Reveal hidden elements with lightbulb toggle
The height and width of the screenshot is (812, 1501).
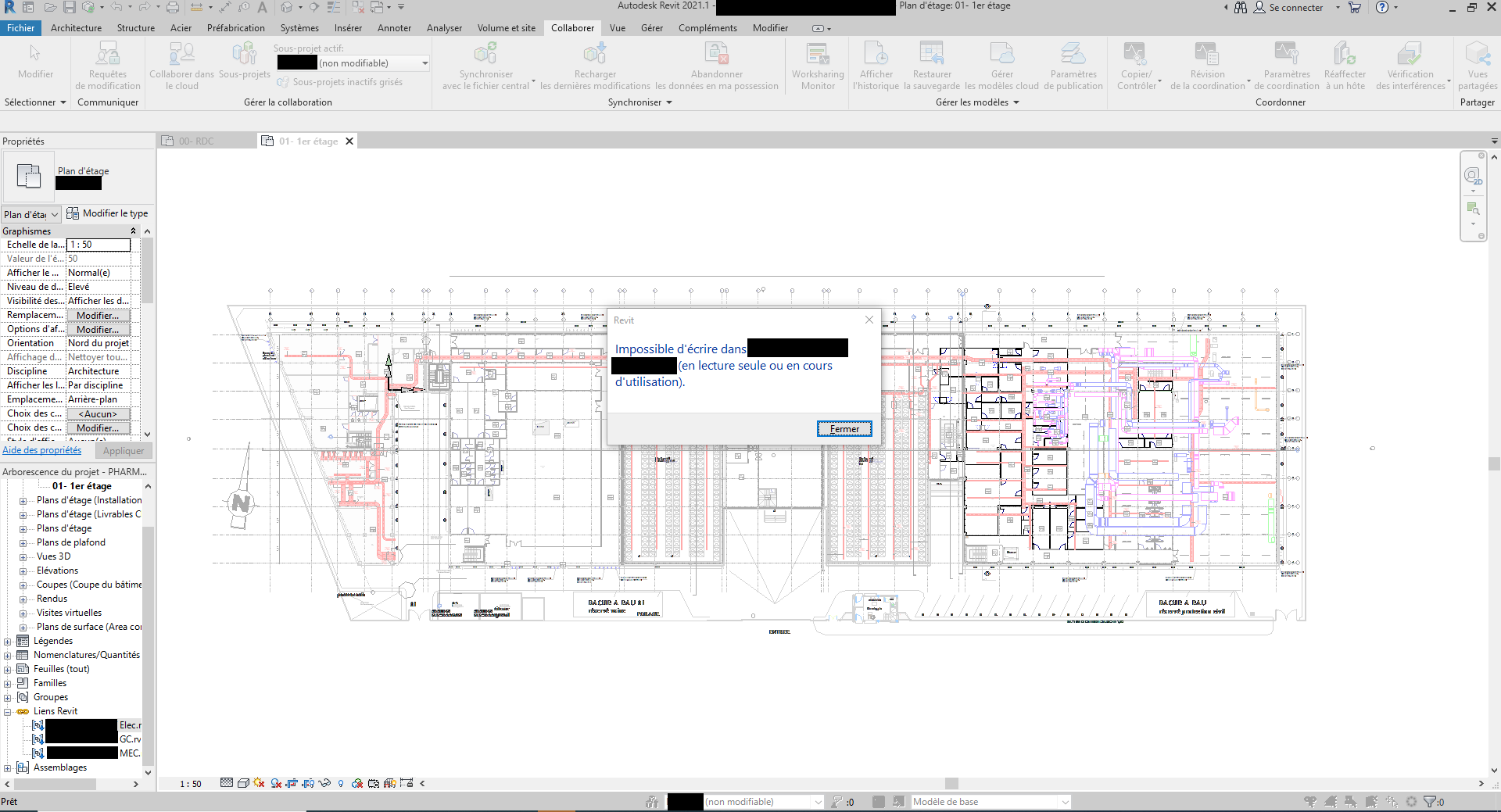point(342,784)
